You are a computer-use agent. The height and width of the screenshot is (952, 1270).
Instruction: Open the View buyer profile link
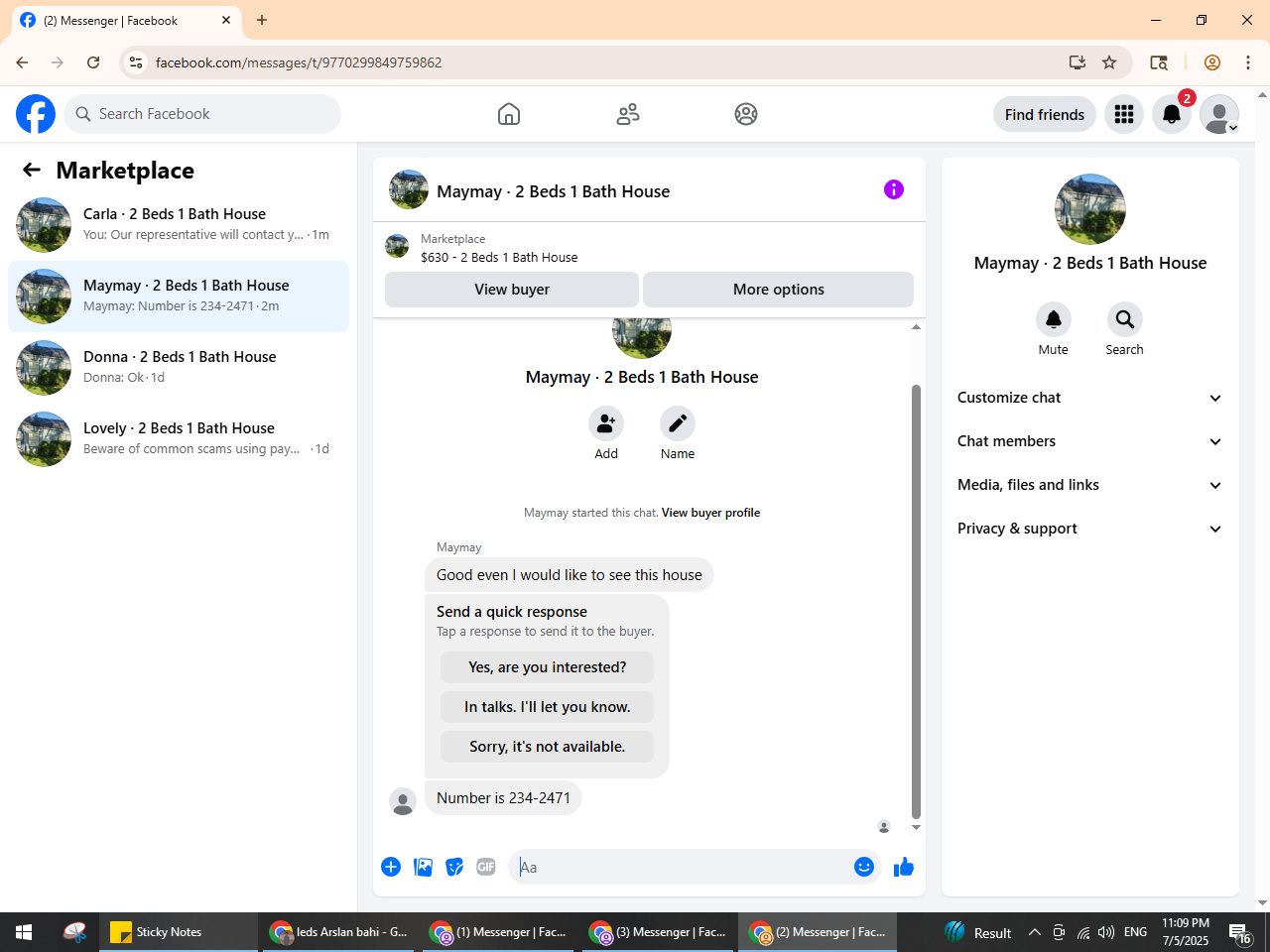click(710, 513)
